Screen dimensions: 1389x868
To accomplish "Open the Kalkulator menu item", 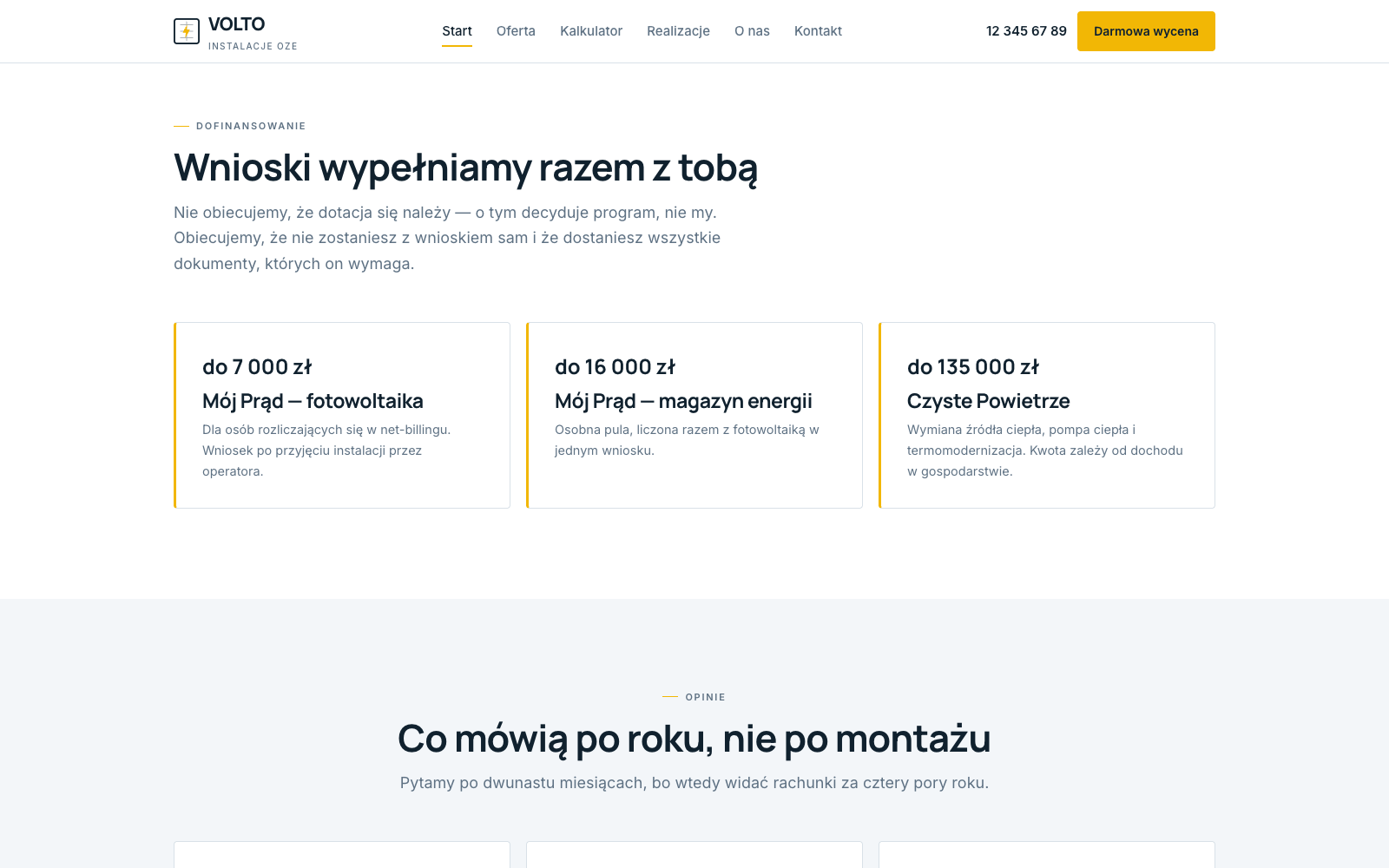I will tap(591, 31).
